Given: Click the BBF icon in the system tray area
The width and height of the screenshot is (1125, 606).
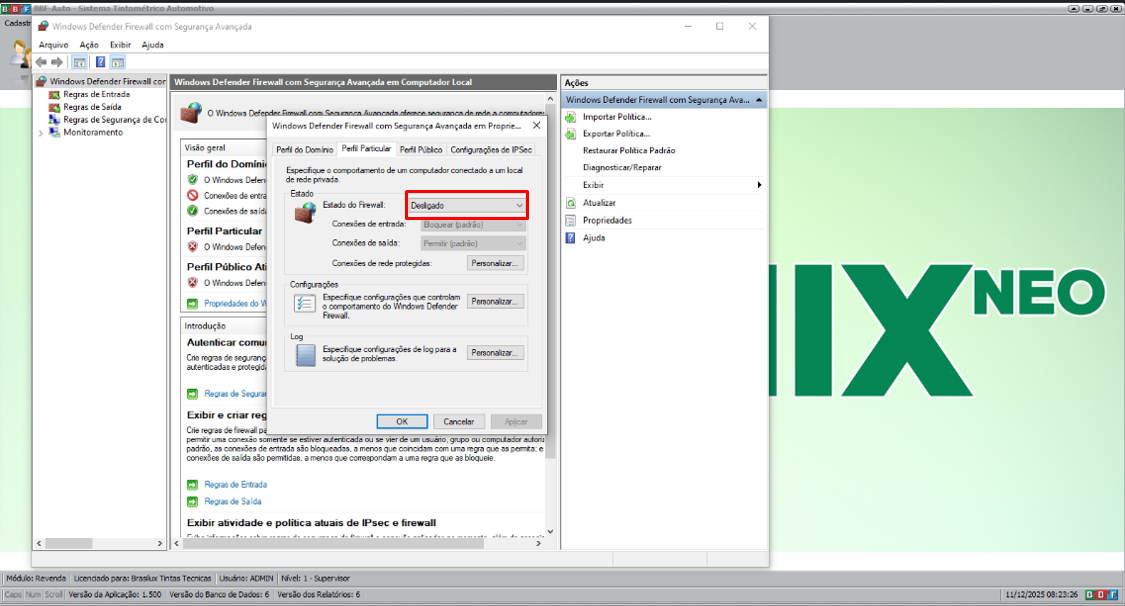Looking at the screenshot, I should (x=1101, y=595).
